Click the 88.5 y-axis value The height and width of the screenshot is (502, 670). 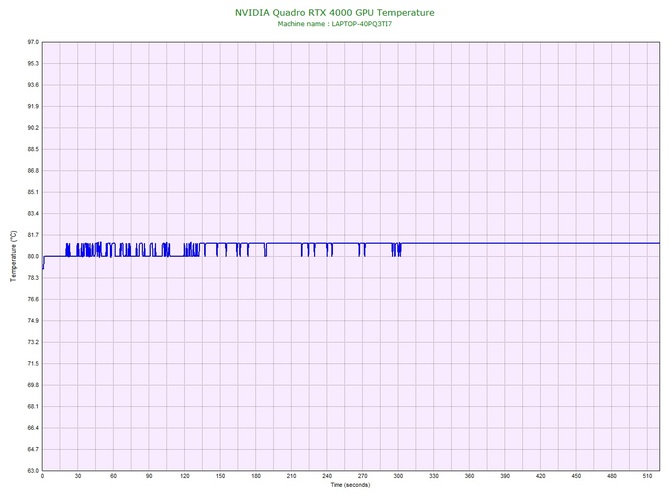coord(33,150)
